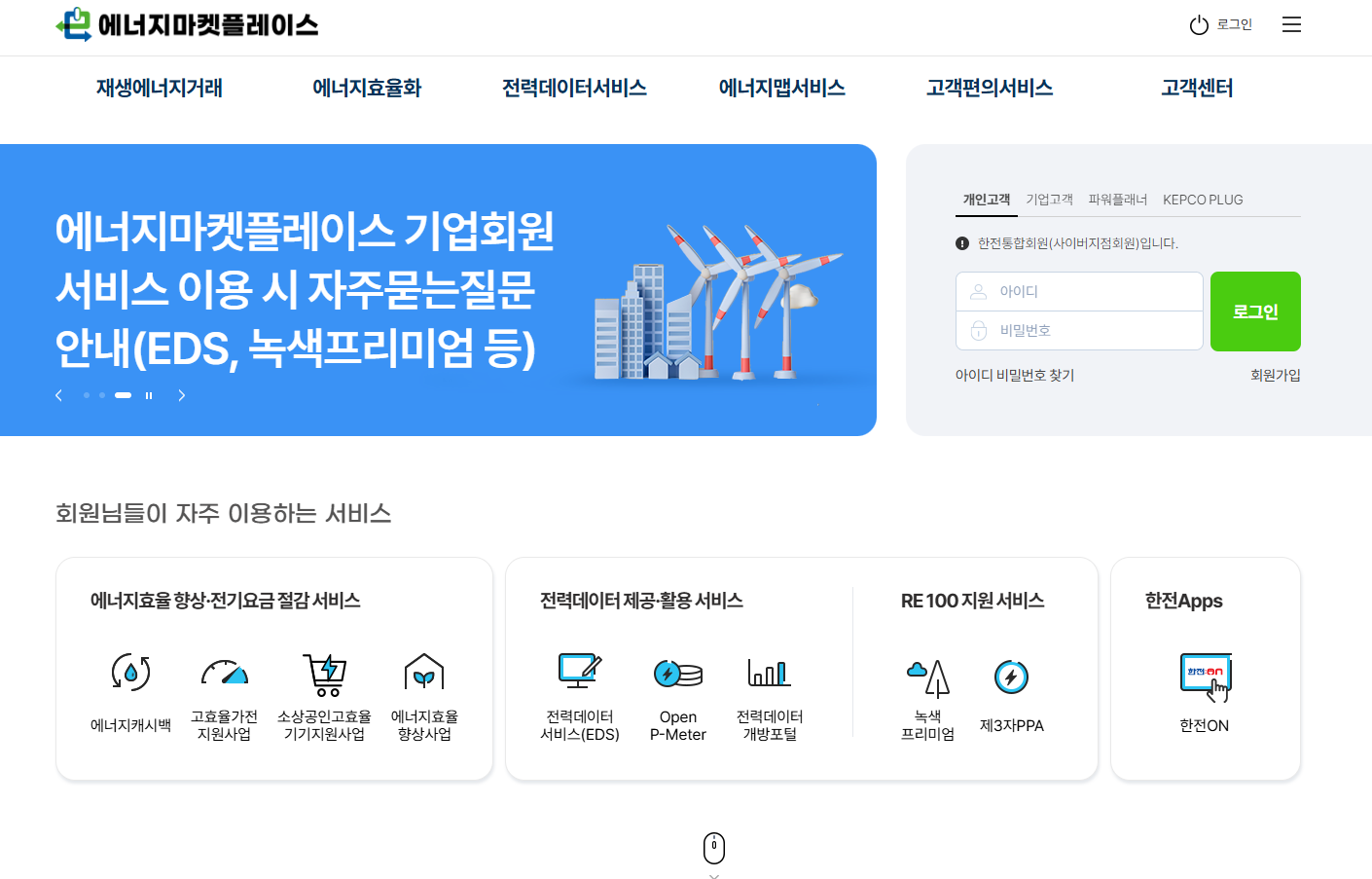The height and width of the screenshot is (879, 1372).
Task: Click the 로그인 link in top header
Action: click(1235, 24)
